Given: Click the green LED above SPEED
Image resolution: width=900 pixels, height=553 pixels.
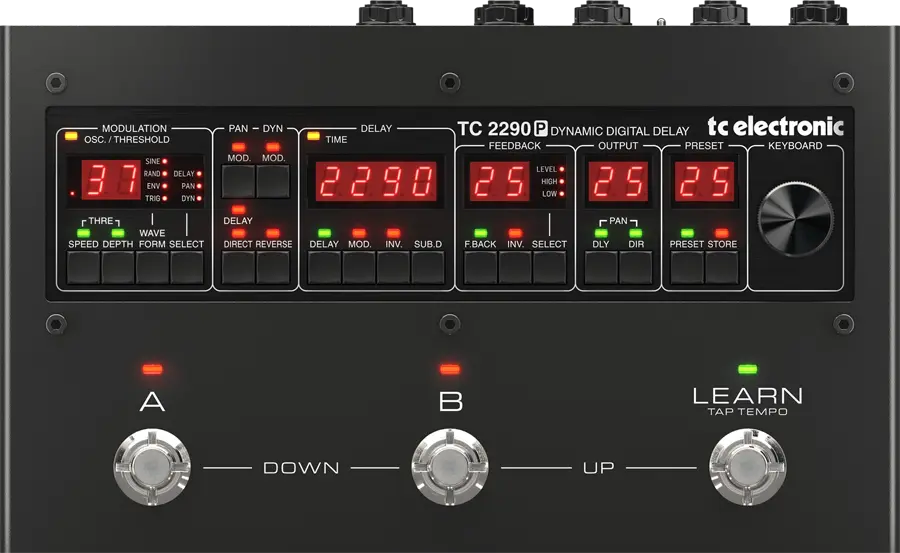Looking at the screenshot, I should pos(83,233).
